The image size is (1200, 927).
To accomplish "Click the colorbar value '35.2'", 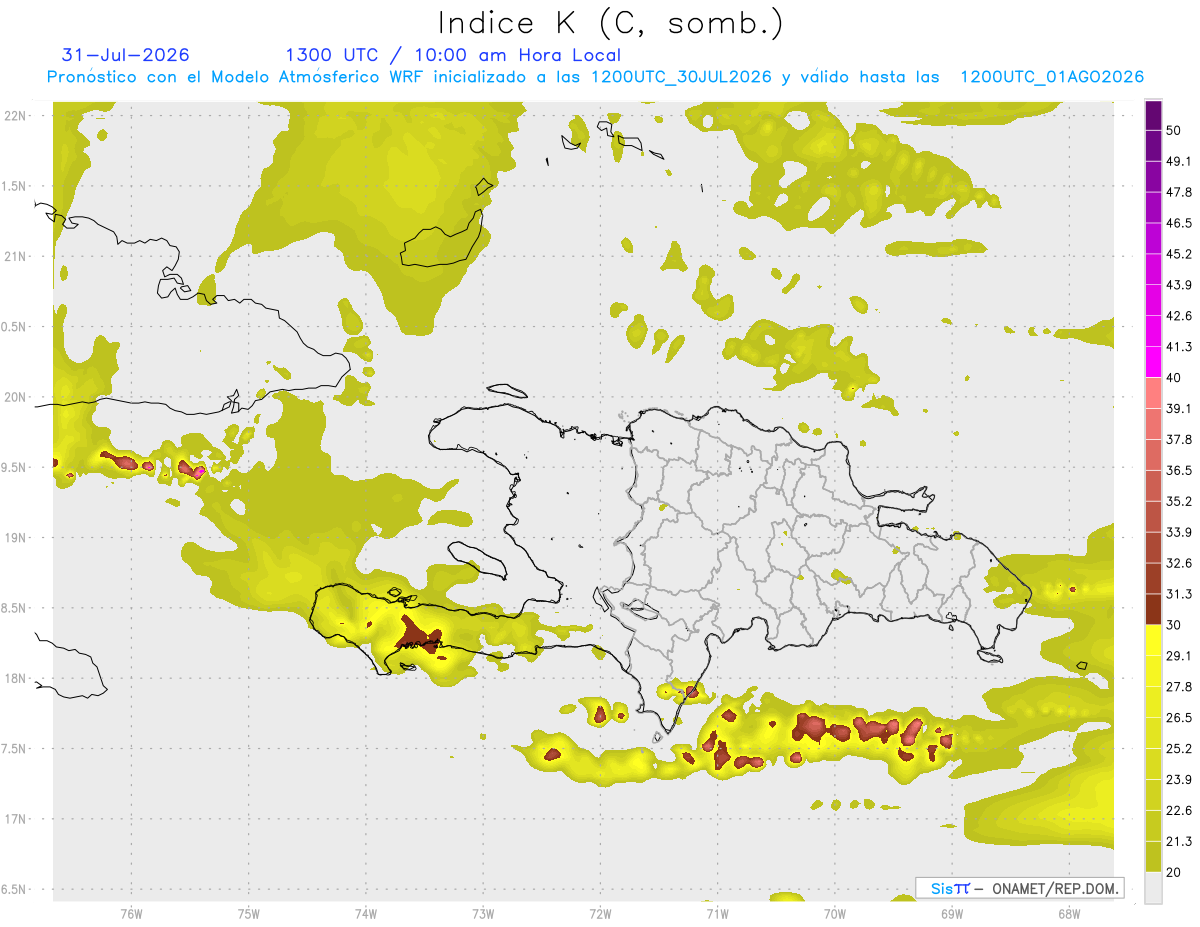I will click(x=1179, y=501).
